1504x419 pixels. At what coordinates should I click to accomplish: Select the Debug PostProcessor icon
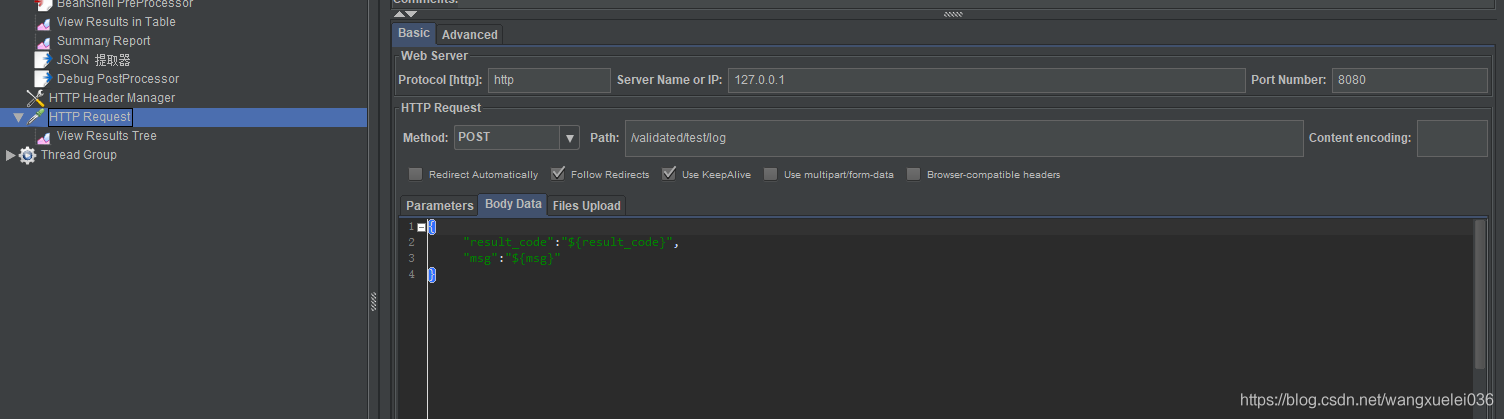pyautogui.click(x=42, y=79)
